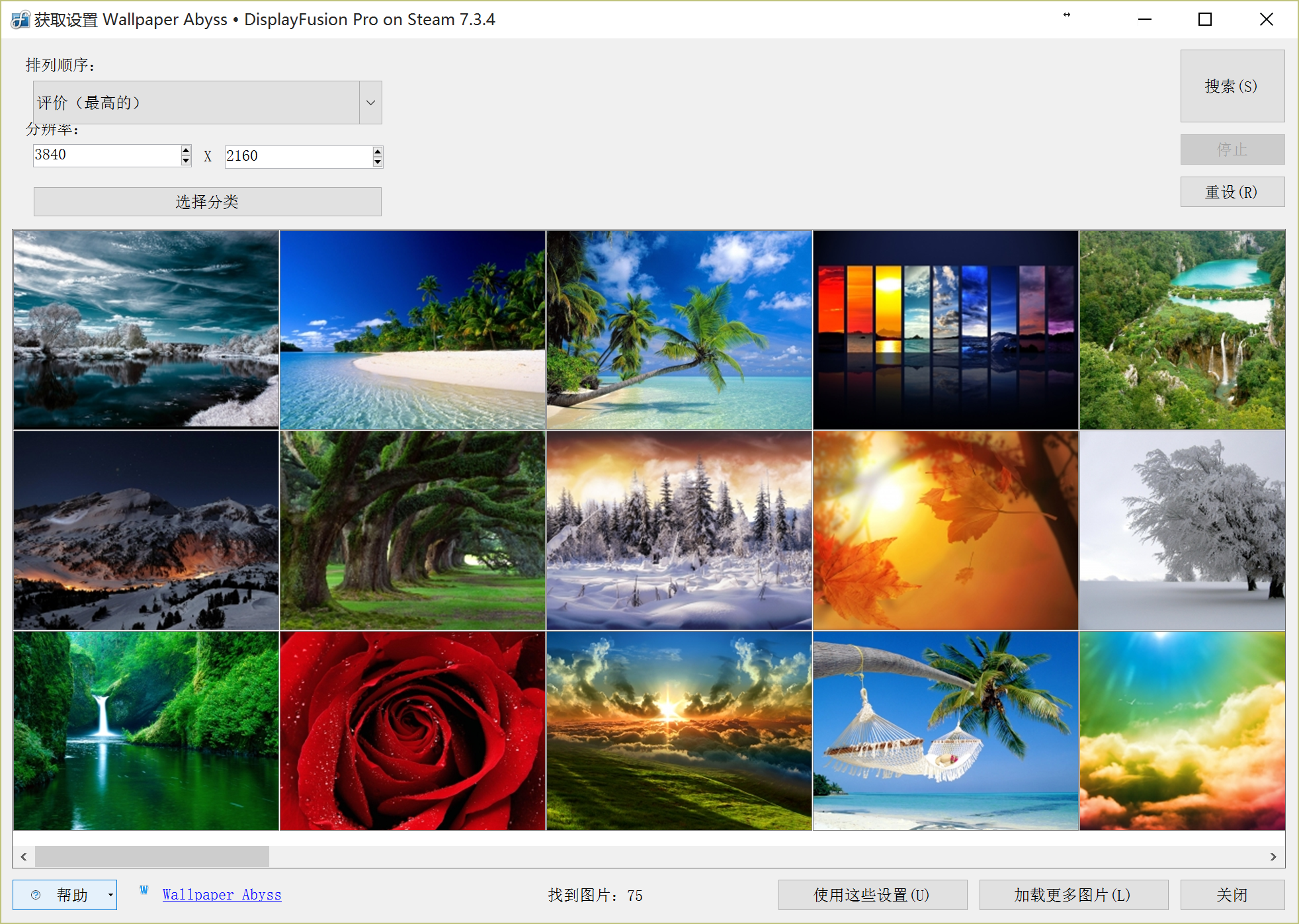This screenshot has width=1299, height=924.
Task: Open the Wallpaper Abyss hyperlink
Action: click(x=222, y=895)
